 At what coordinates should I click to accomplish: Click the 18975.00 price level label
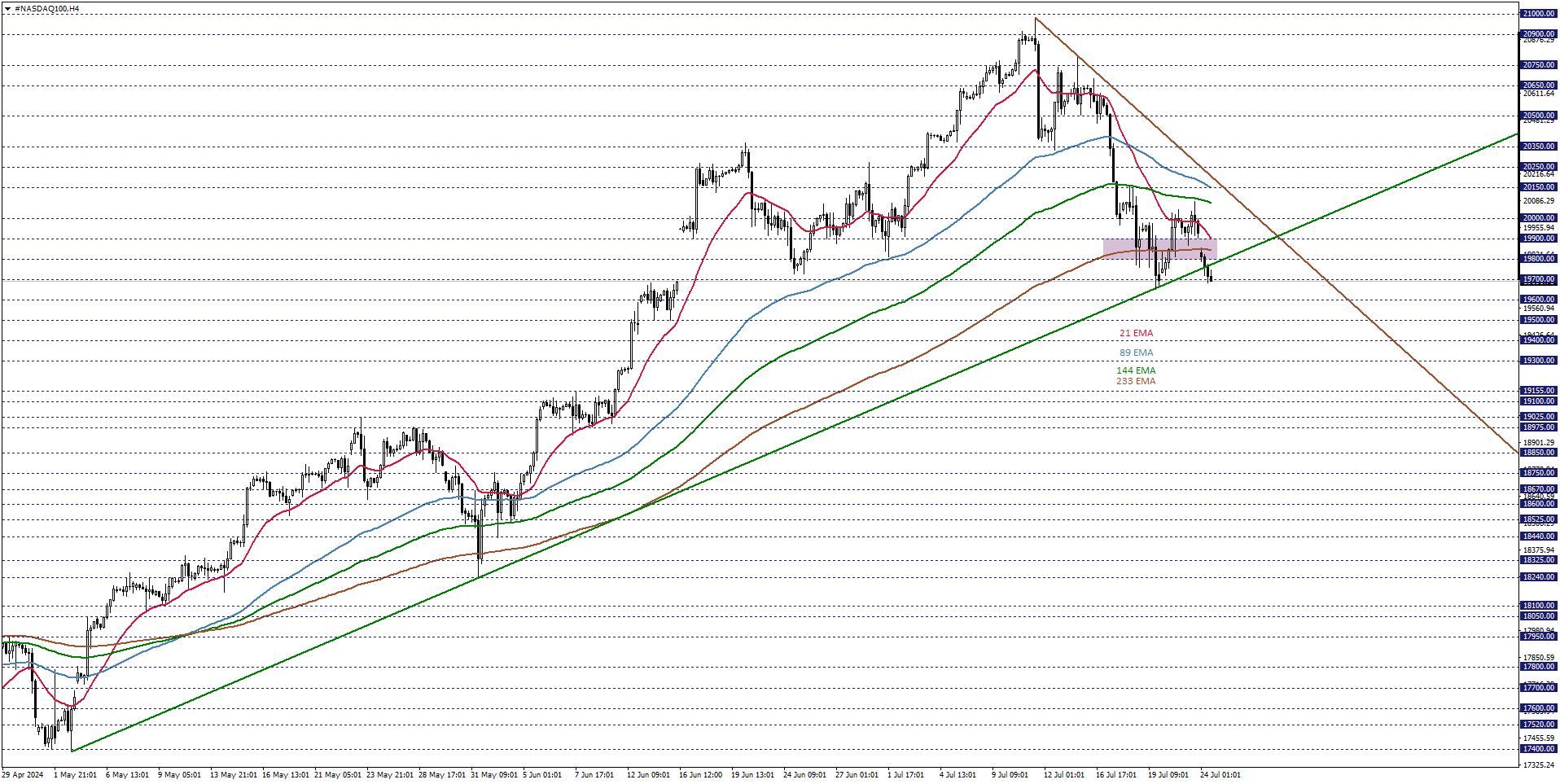1538,427
